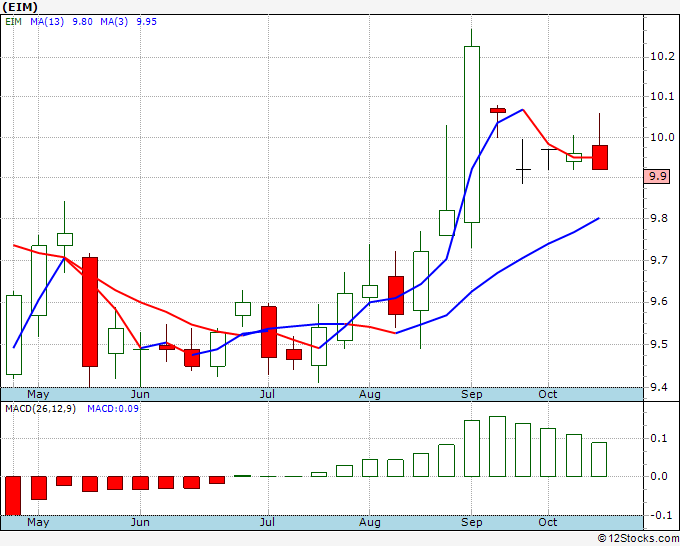This screenshot has height=546, width=680.
Task: Click the Jul label on price time axis
Action: click(268, 394)
